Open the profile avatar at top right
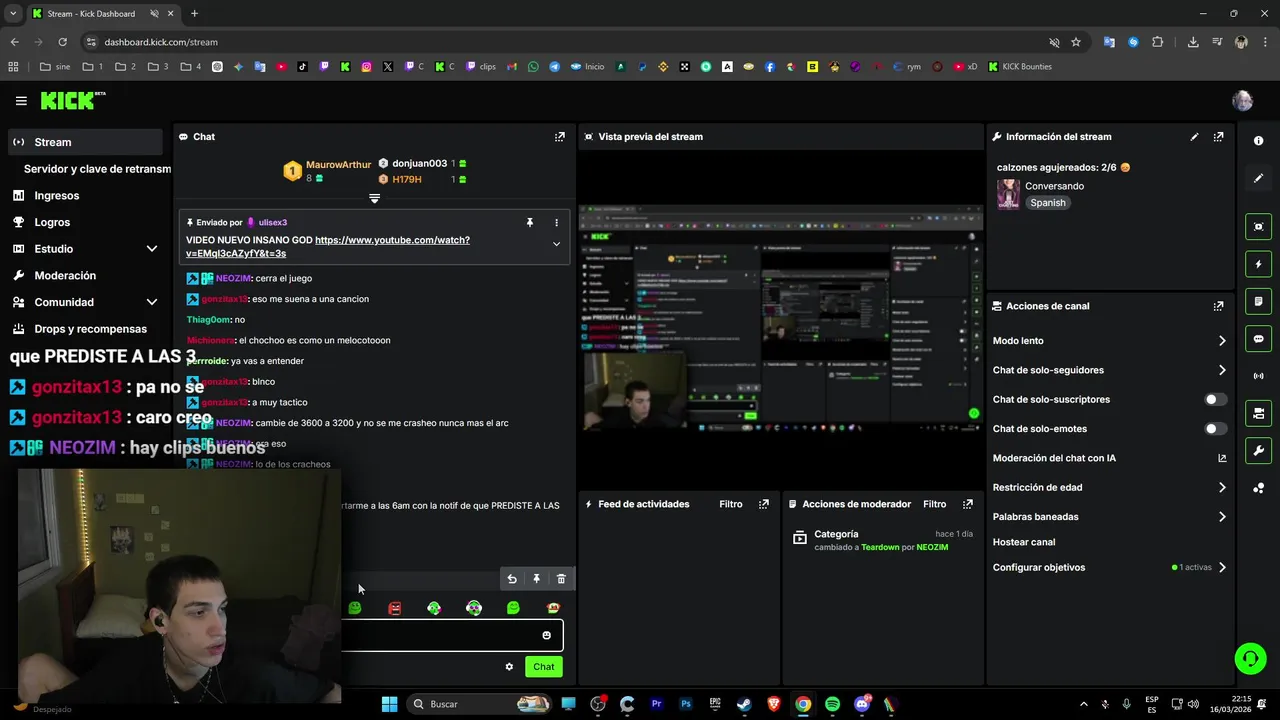 [1242, 101]
